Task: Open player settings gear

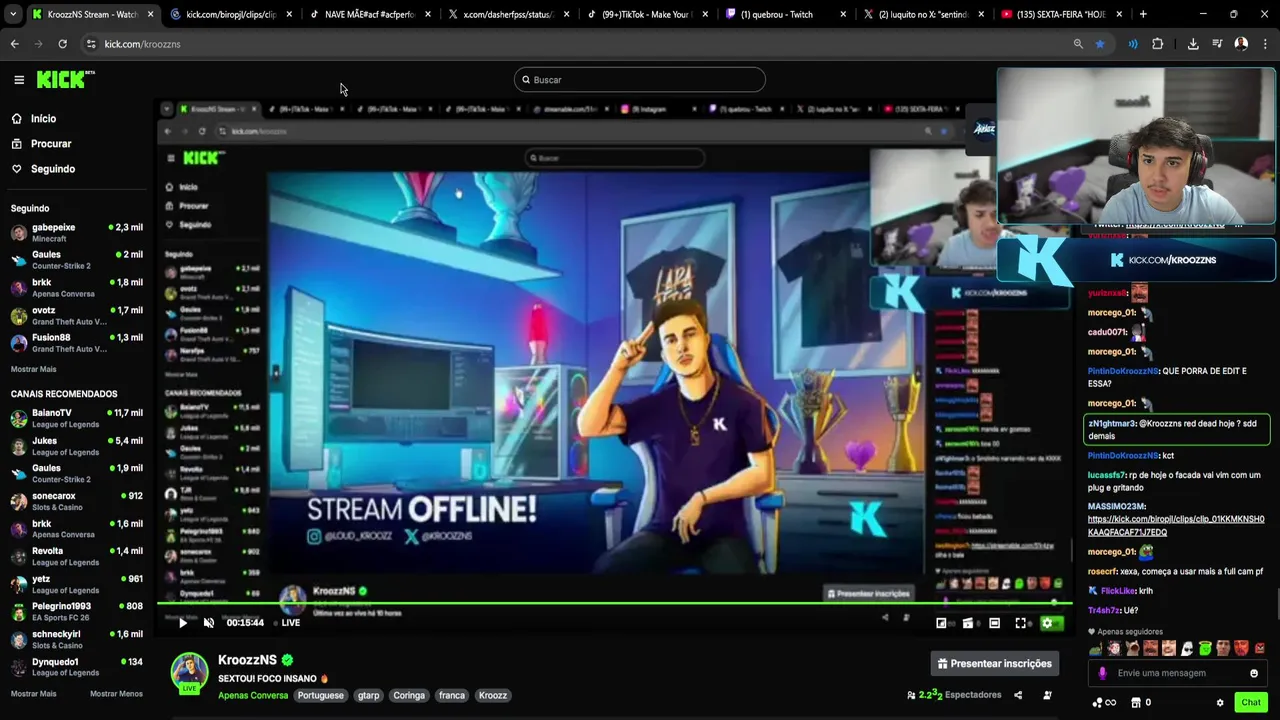Action: [x=1047, y=623]
